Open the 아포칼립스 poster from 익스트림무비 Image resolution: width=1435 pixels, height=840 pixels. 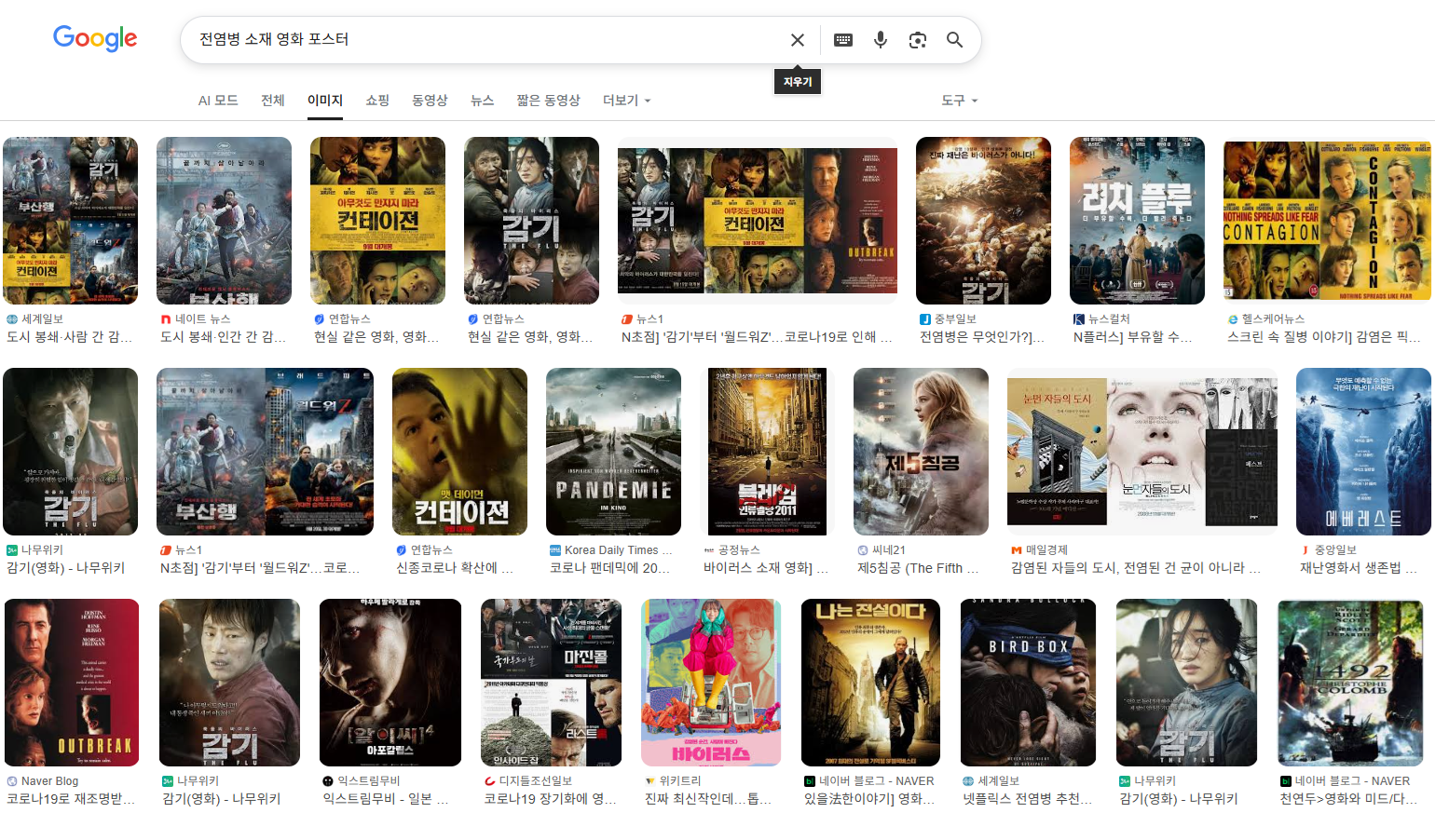[x=390, y=683]
